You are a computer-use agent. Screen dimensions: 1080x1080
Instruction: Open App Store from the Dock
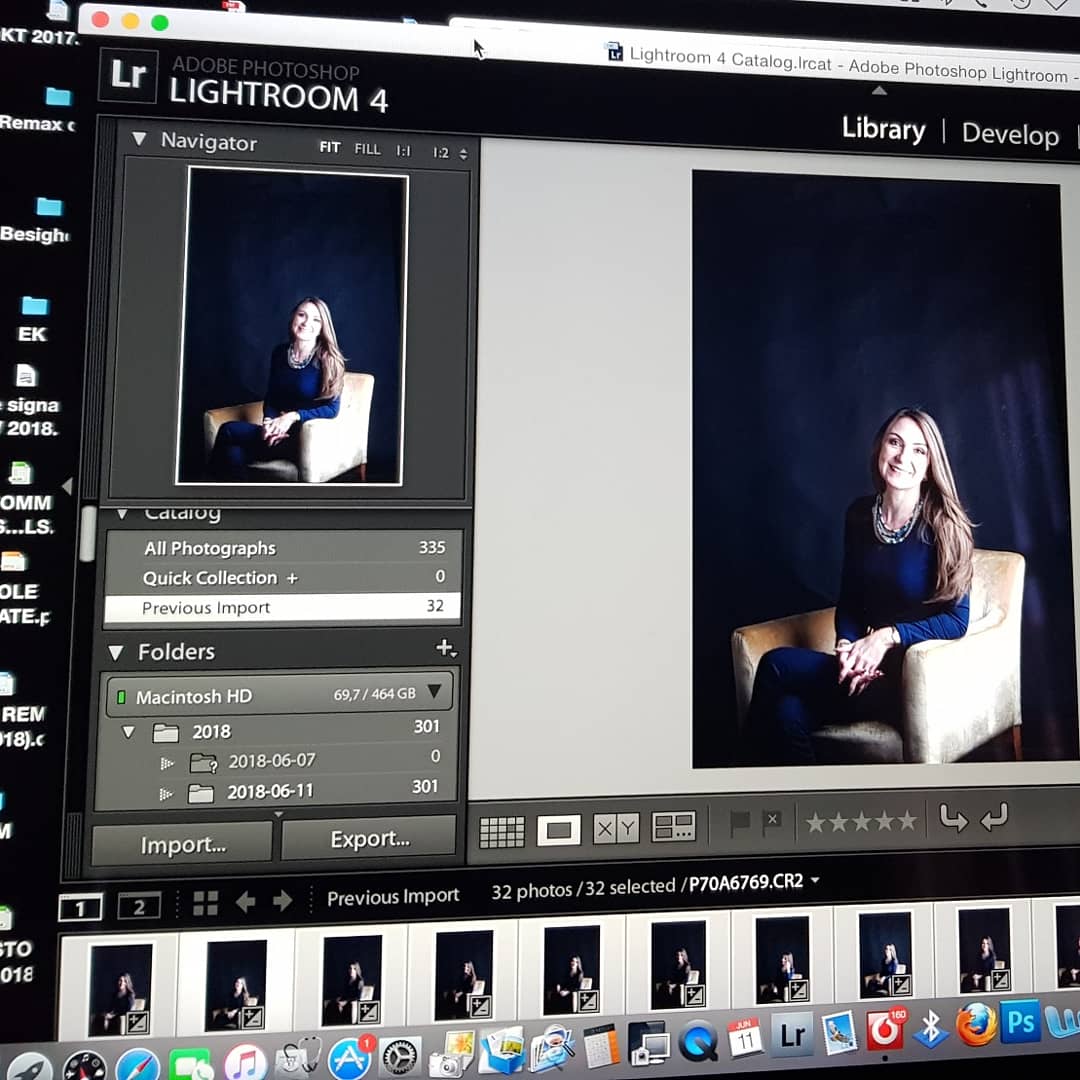pos(350,1059)
